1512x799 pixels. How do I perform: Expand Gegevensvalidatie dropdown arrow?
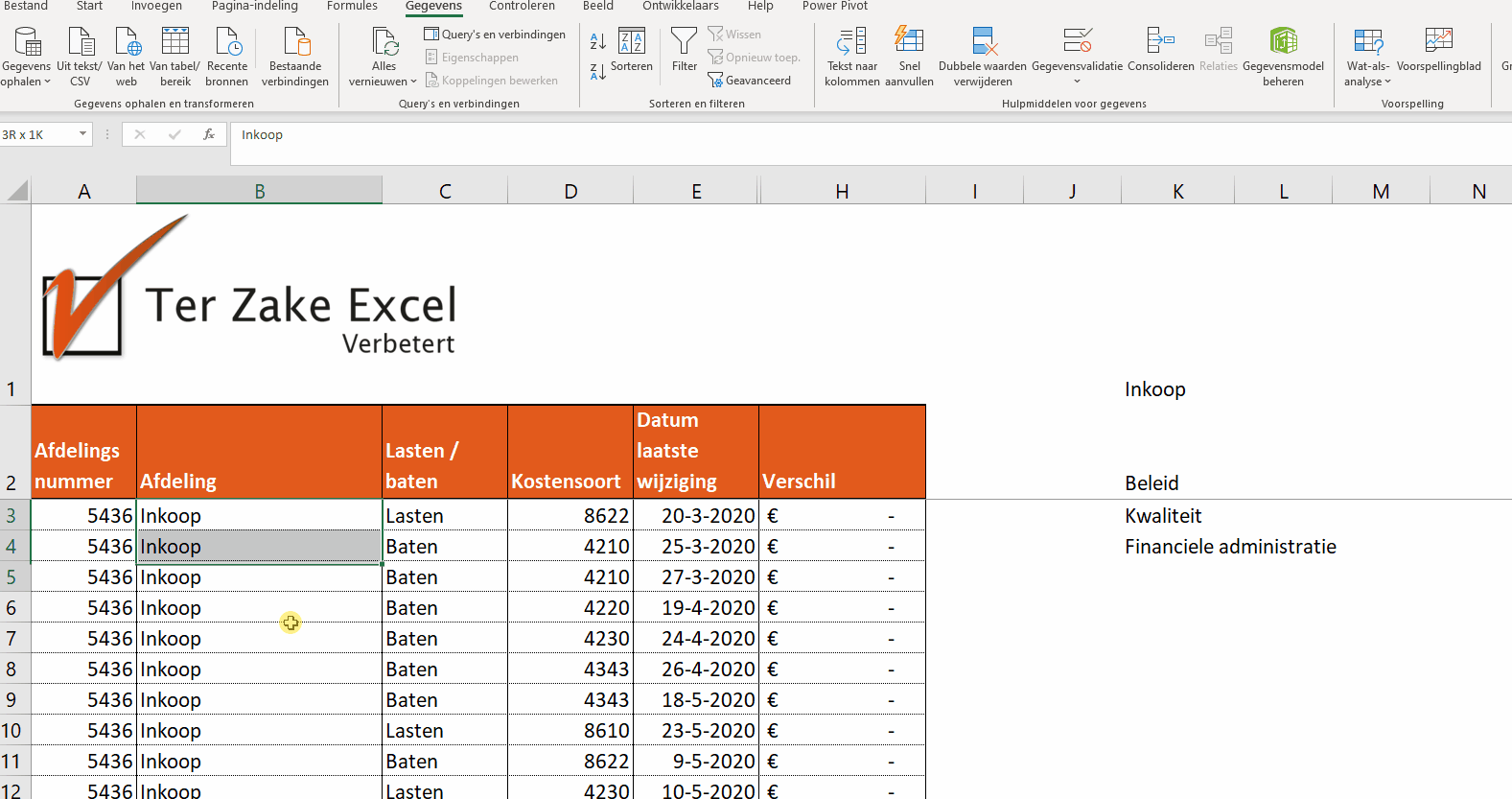pyautogui.click(x=1077, y=82)
